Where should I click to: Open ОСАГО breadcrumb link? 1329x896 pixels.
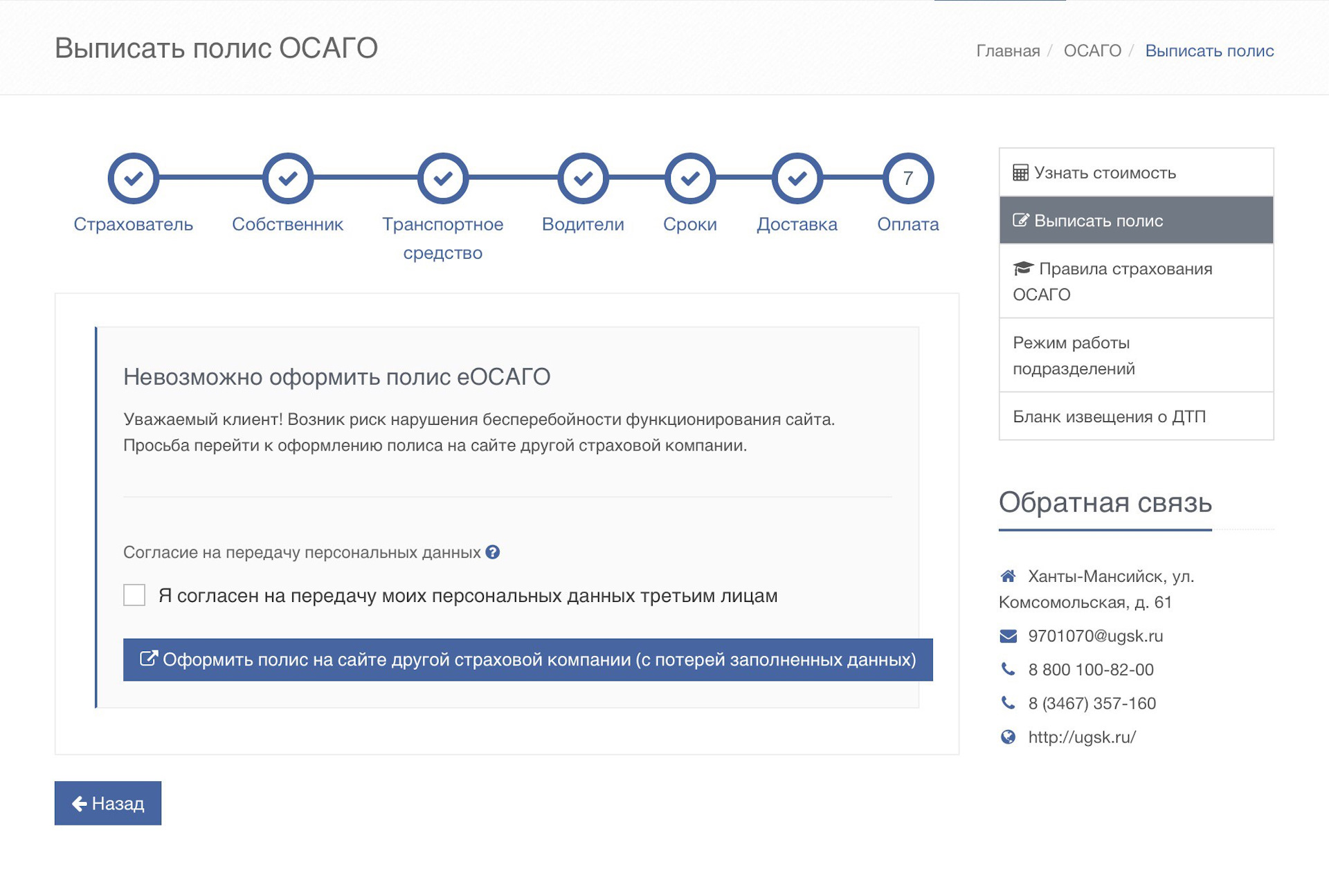tap(1092, 51)
